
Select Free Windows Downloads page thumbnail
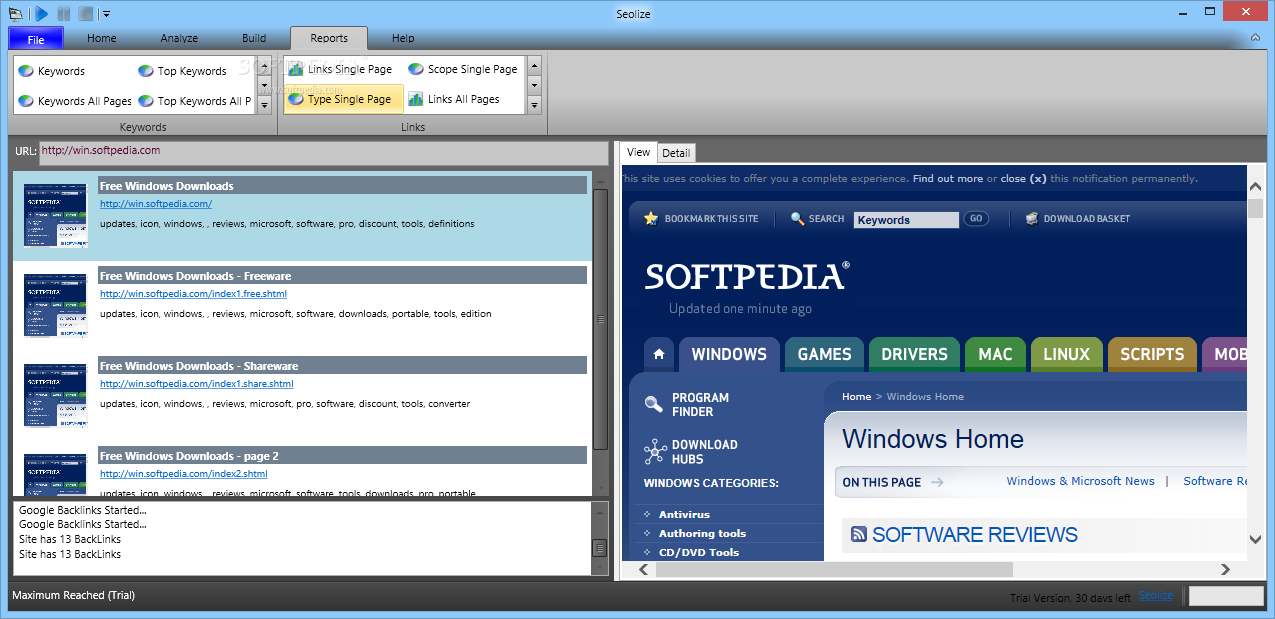click(x=56, y=215)
